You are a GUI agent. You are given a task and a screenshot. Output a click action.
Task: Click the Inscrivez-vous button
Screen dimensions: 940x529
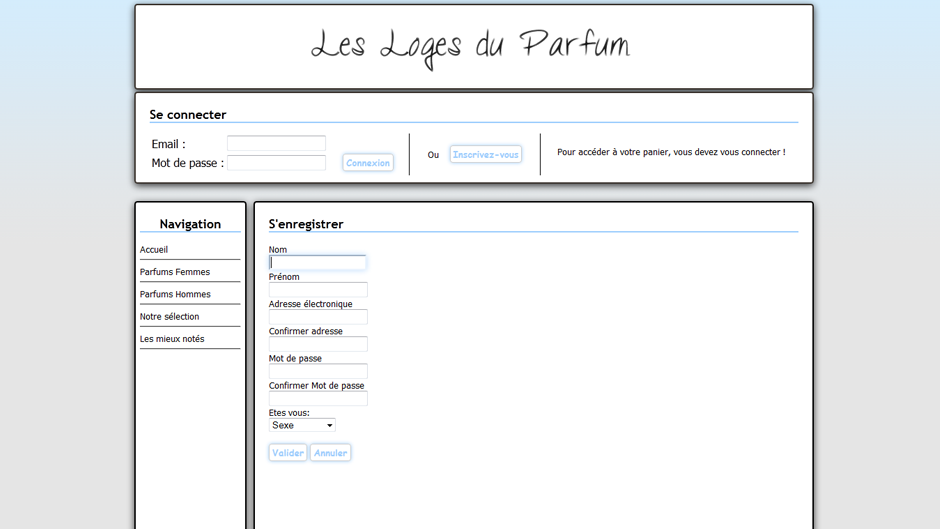tap(486, 154)
